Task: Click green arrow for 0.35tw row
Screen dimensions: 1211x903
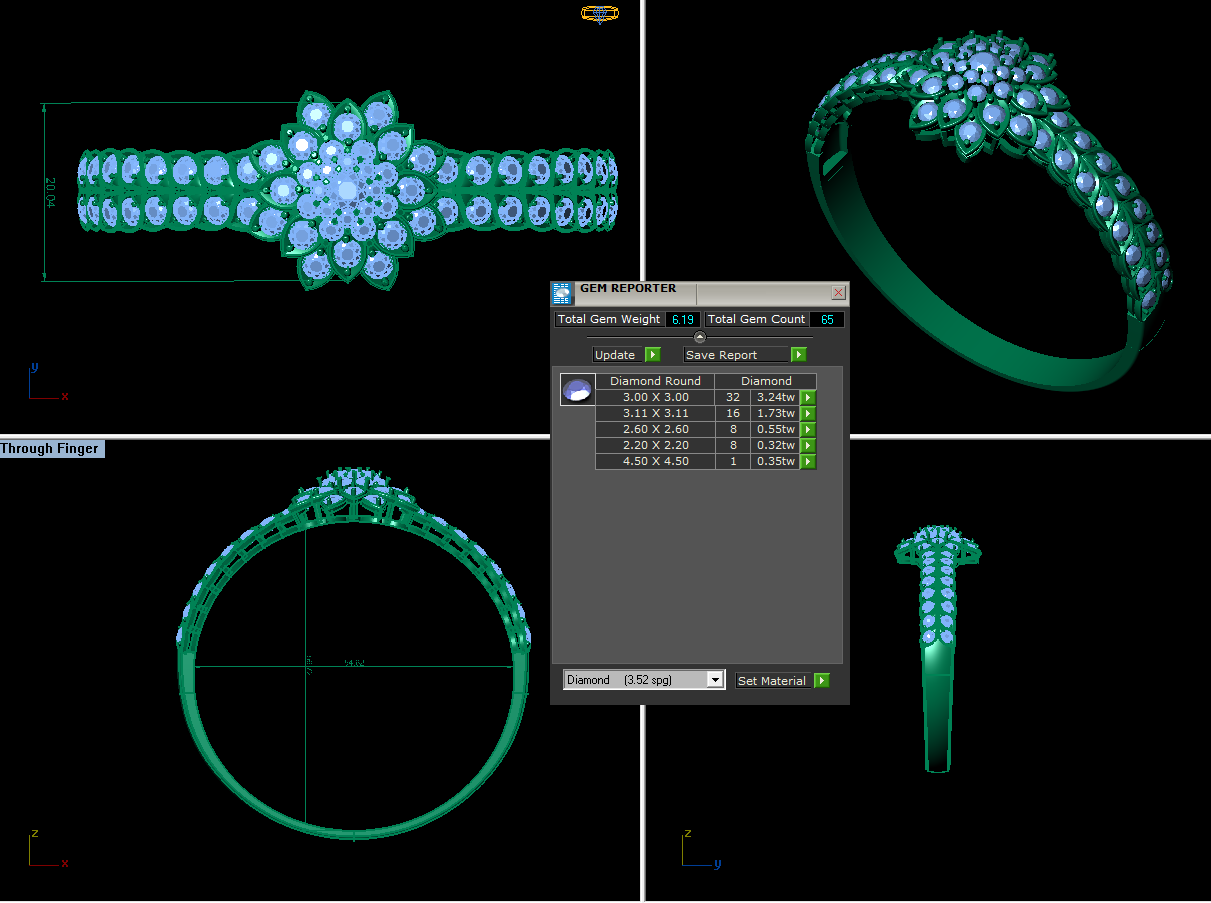Action: click(x=808, y=461)
